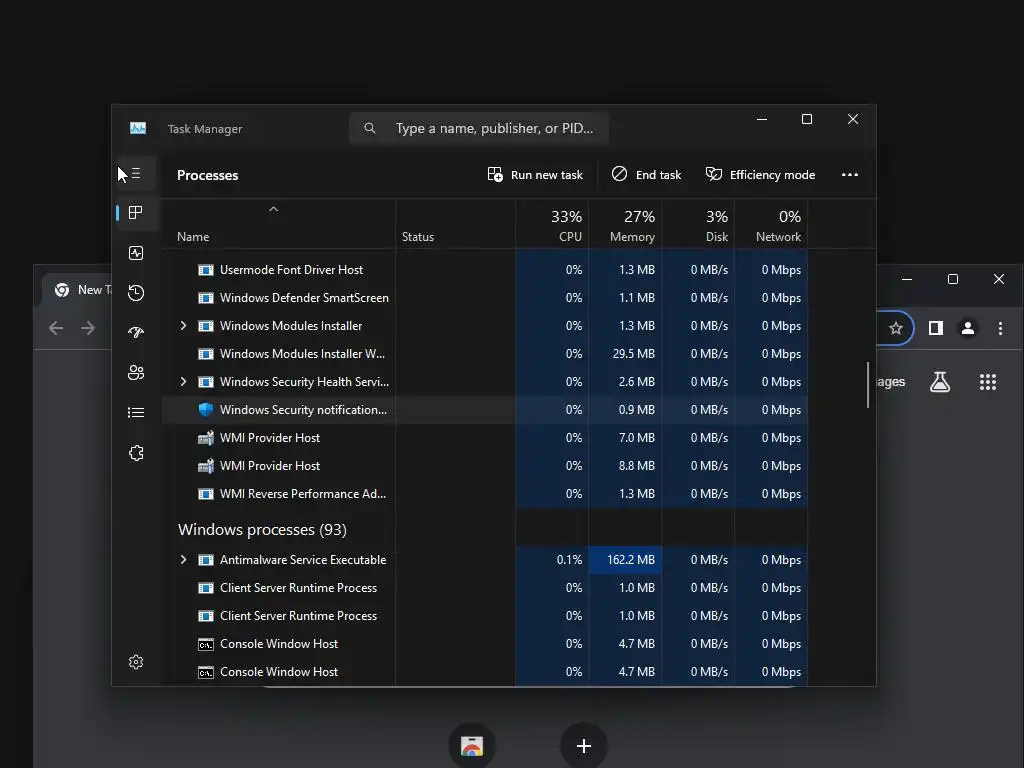The width and height of the screenshot is (1024, 768).
Task: Click the Task Manager app icon in title bar
Action: click(x=138, y=128)
